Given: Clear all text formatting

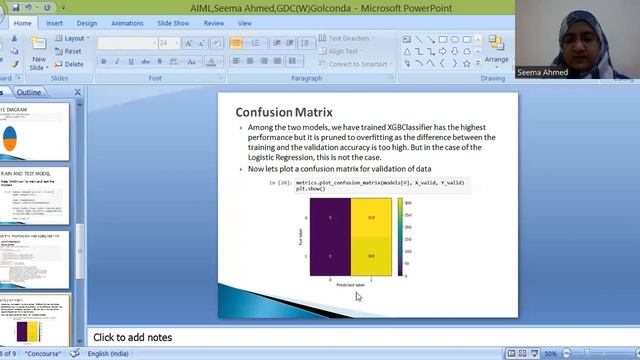Looking at the screenshot, I should coord(217,43).
